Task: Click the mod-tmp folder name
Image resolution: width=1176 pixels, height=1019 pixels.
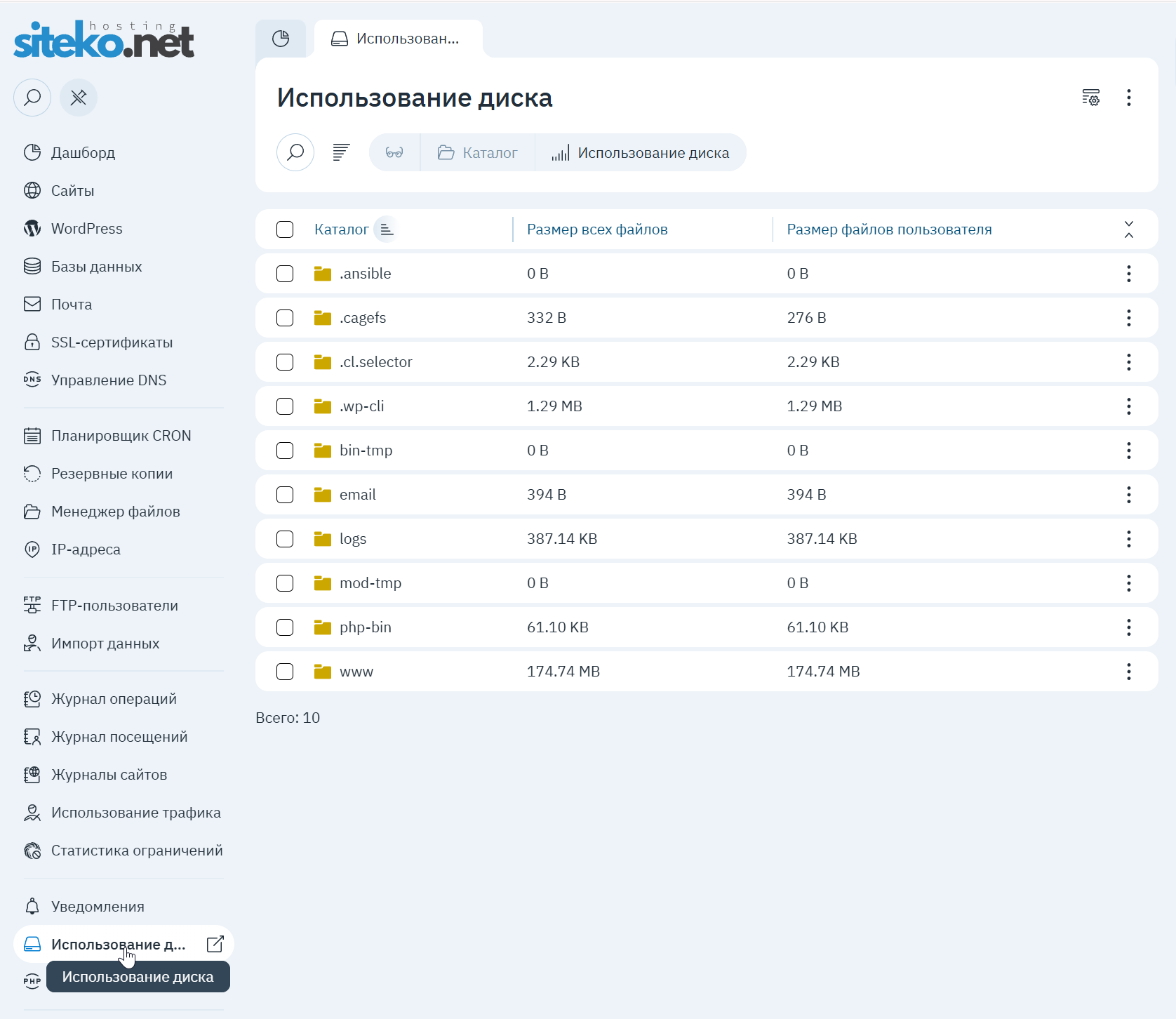Action: click(370, 583)
